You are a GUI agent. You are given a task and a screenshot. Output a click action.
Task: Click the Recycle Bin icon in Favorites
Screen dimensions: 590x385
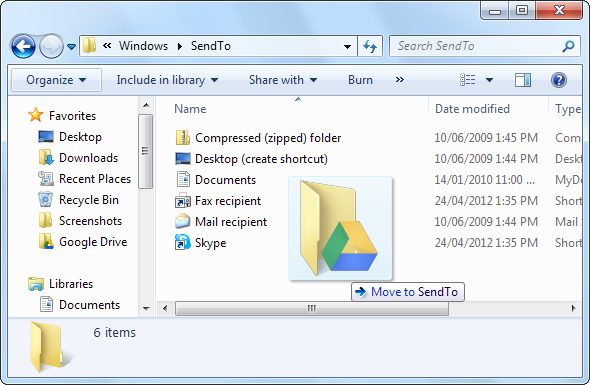coord(46,199)
